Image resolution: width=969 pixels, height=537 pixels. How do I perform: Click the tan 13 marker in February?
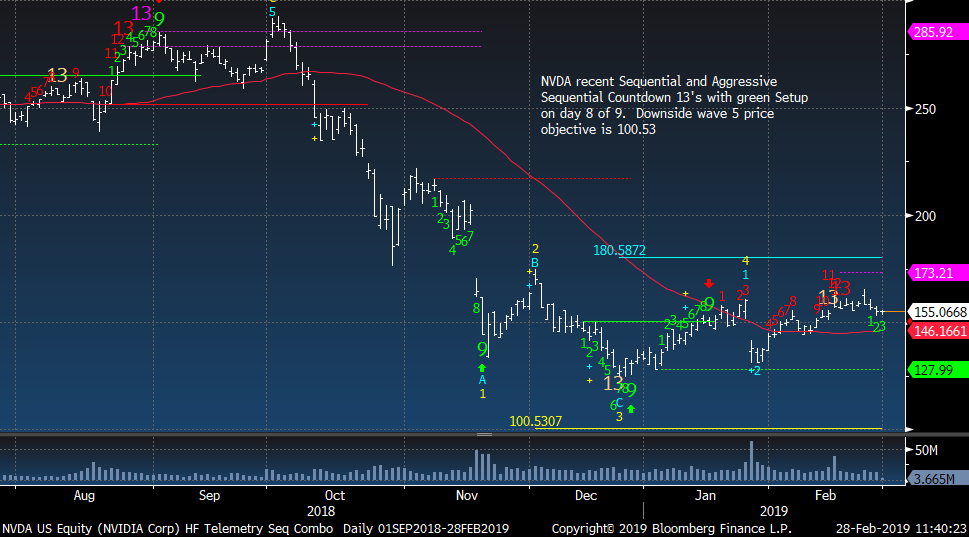(x=827, y=297)
